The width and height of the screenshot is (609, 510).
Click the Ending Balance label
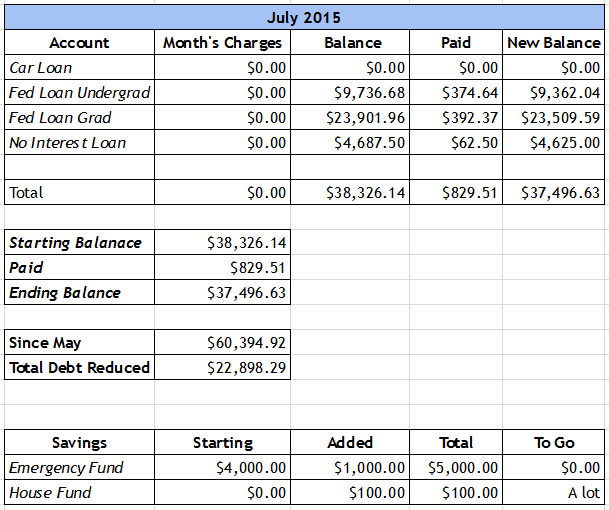click(79, 292)
